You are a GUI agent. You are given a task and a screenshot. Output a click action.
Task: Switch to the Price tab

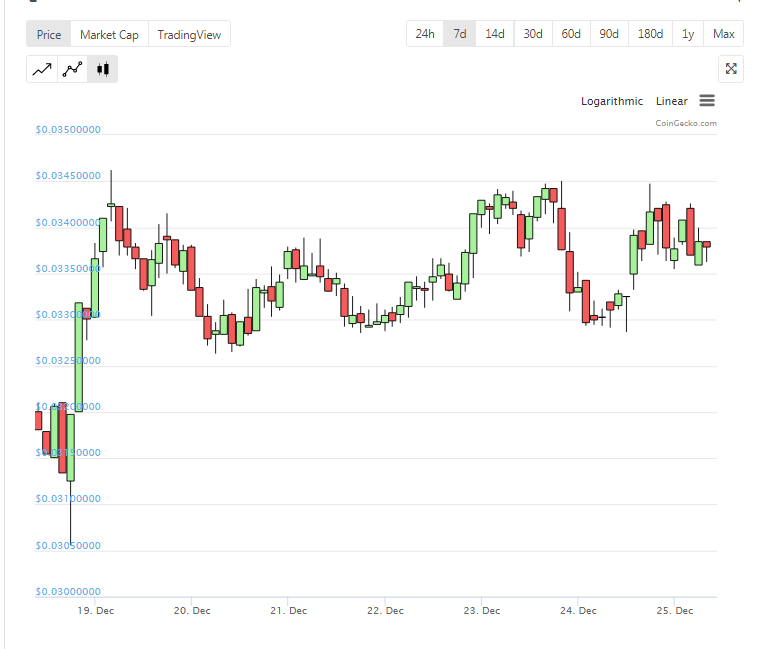click(x=49, y=34)
